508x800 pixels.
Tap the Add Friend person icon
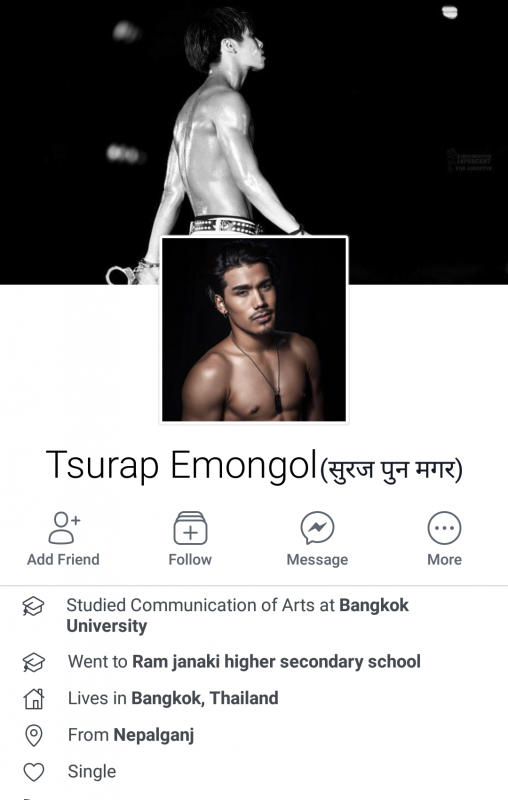pos(64,528)
